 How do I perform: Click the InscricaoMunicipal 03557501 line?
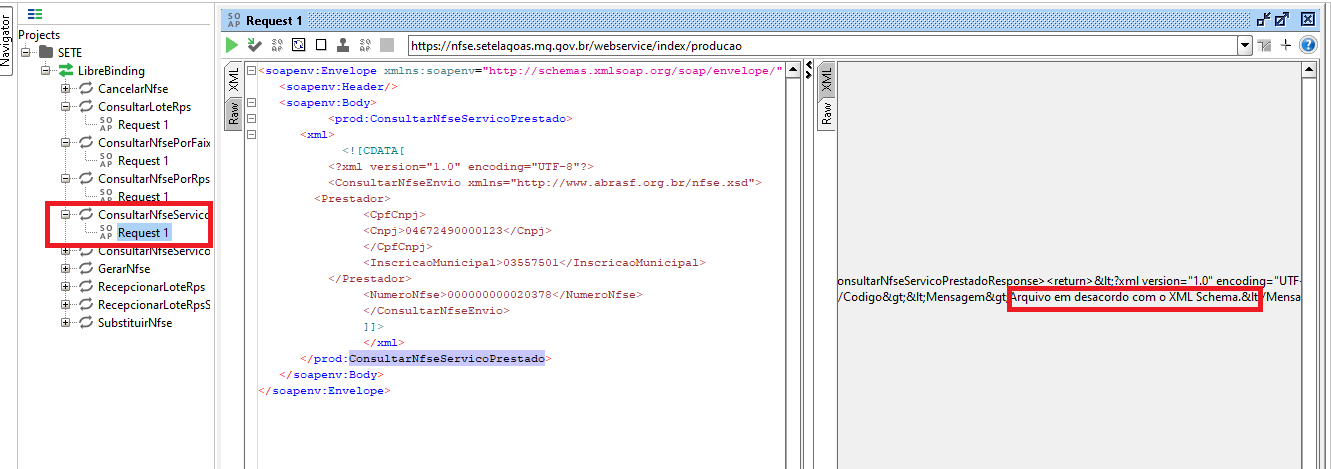coord(533,262)
